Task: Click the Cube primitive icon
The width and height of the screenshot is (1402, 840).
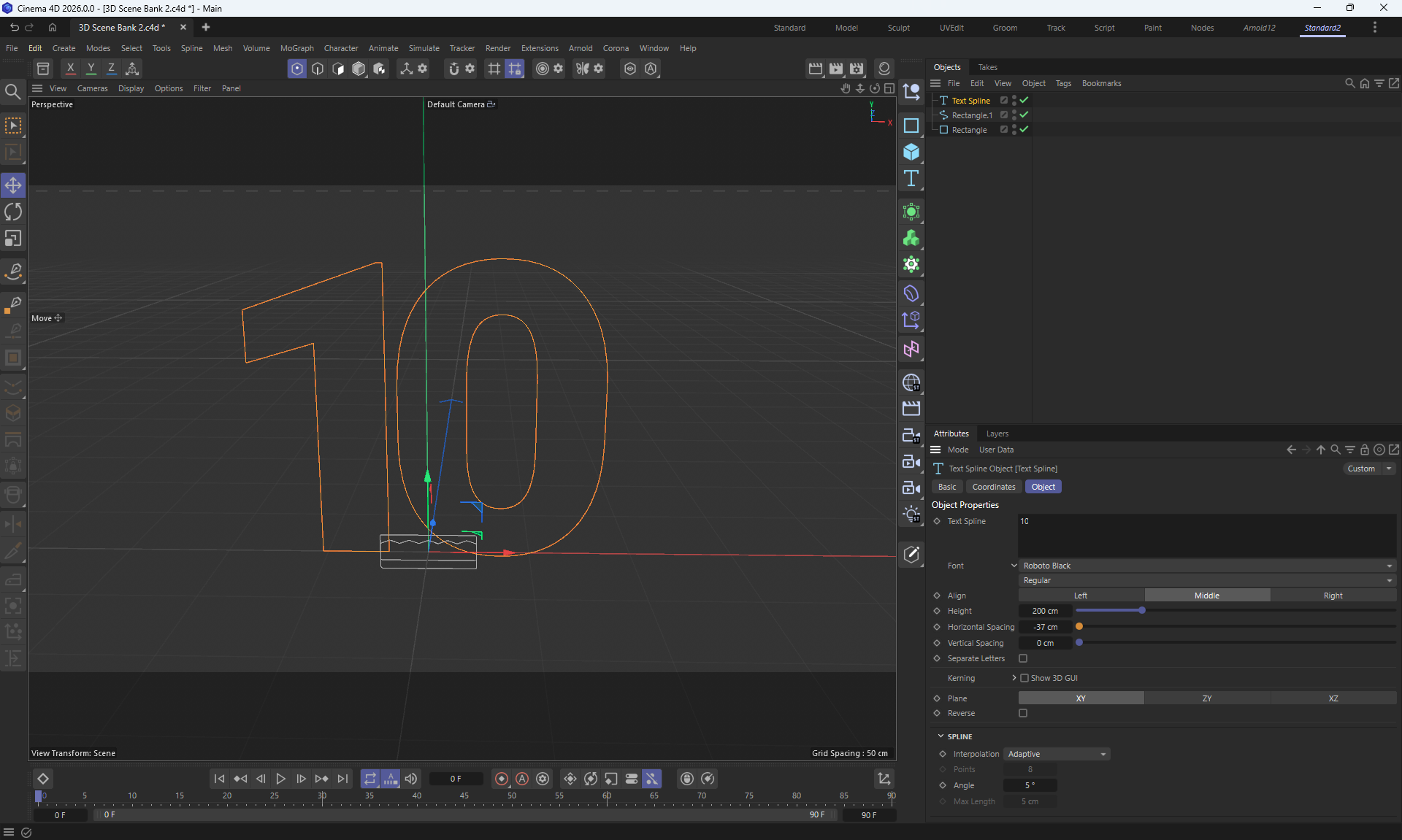Action: coord(911,152)
